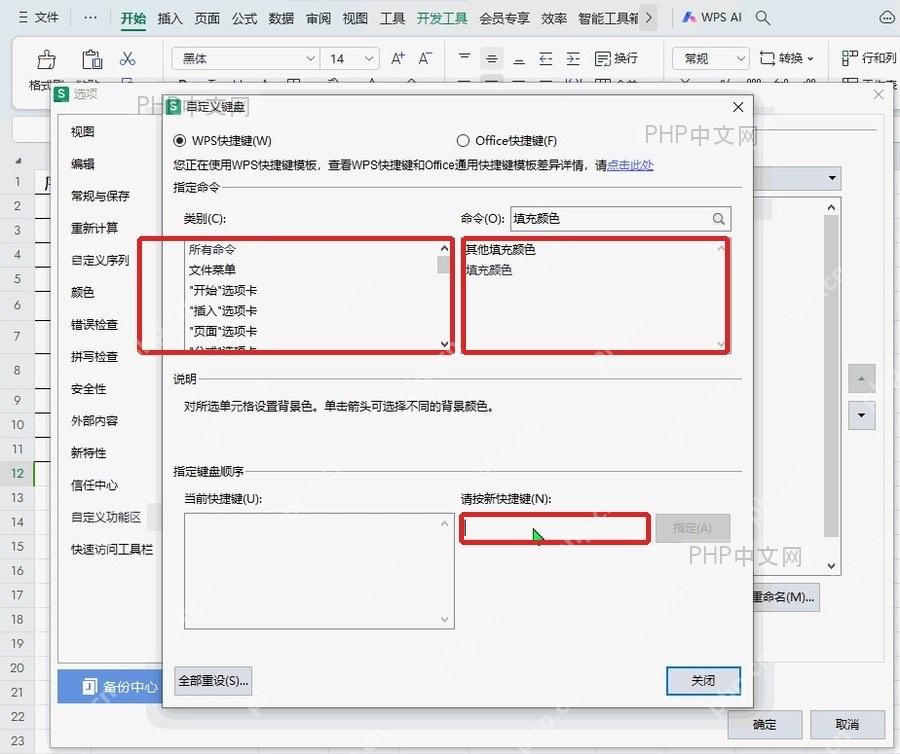Click the 备份中心 backup center button

[110, 686]
